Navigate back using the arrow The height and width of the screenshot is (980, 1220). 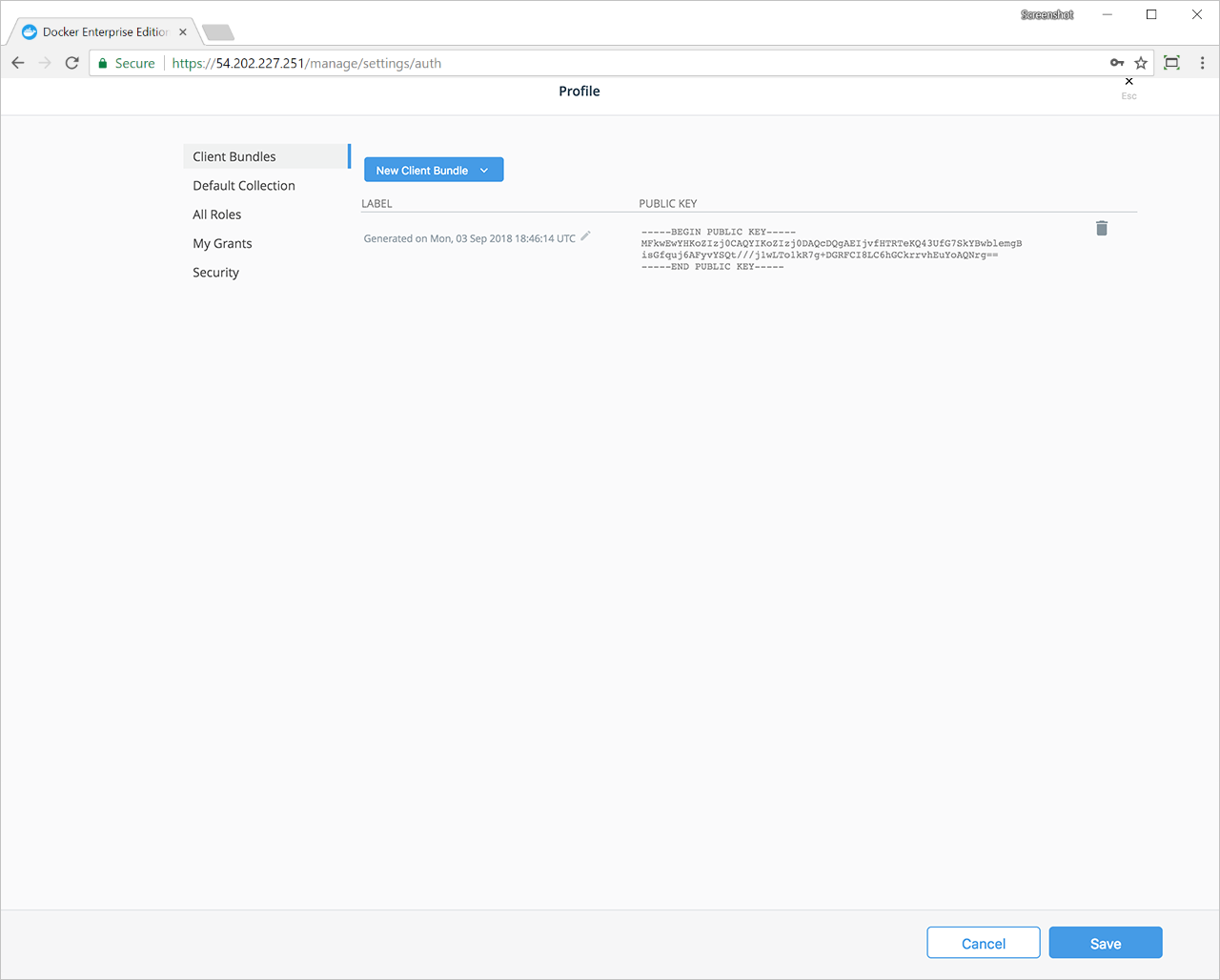point(17,62)
